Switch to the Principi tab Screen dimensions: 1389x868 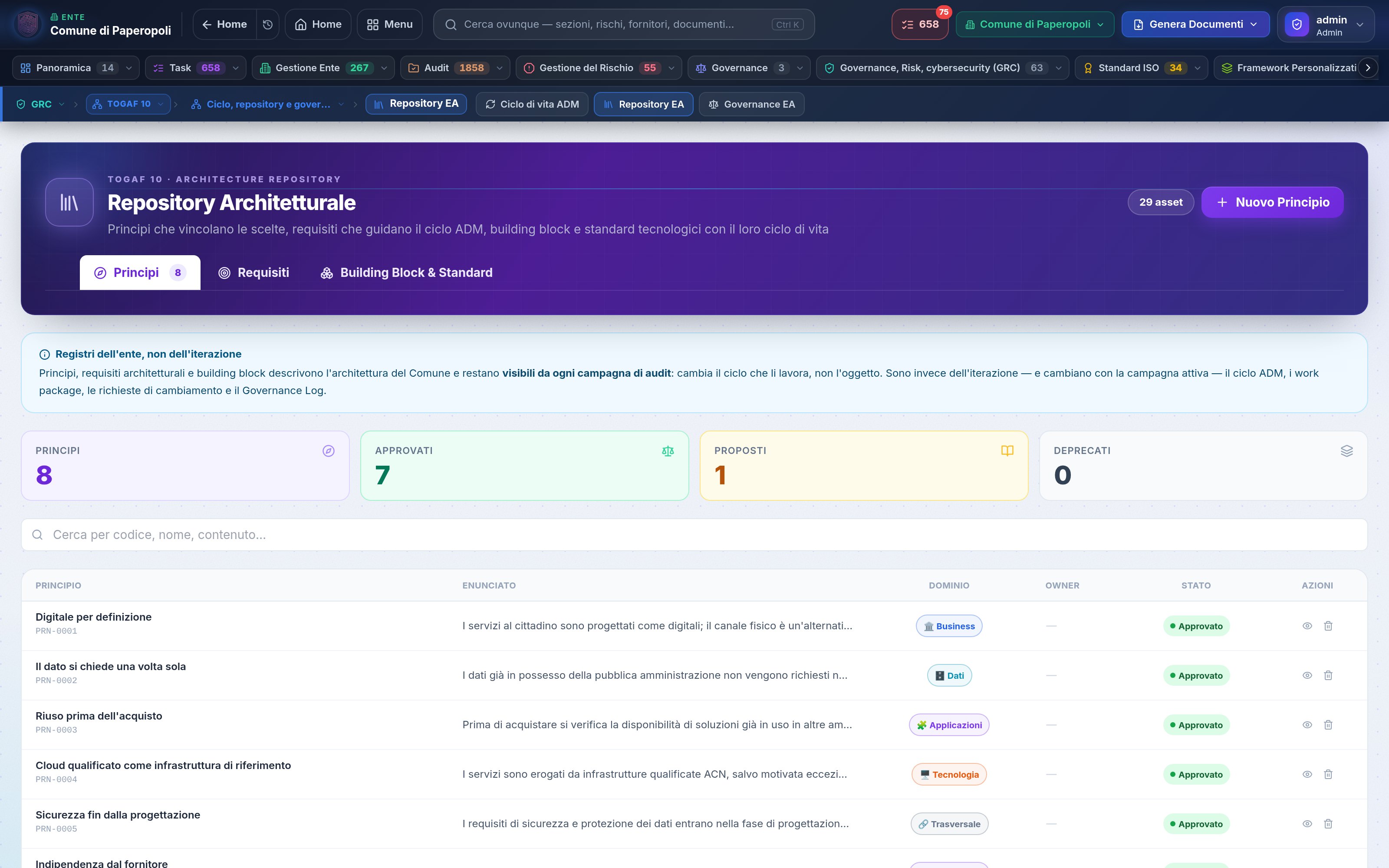pyautogui.click(x=140, y=272)
